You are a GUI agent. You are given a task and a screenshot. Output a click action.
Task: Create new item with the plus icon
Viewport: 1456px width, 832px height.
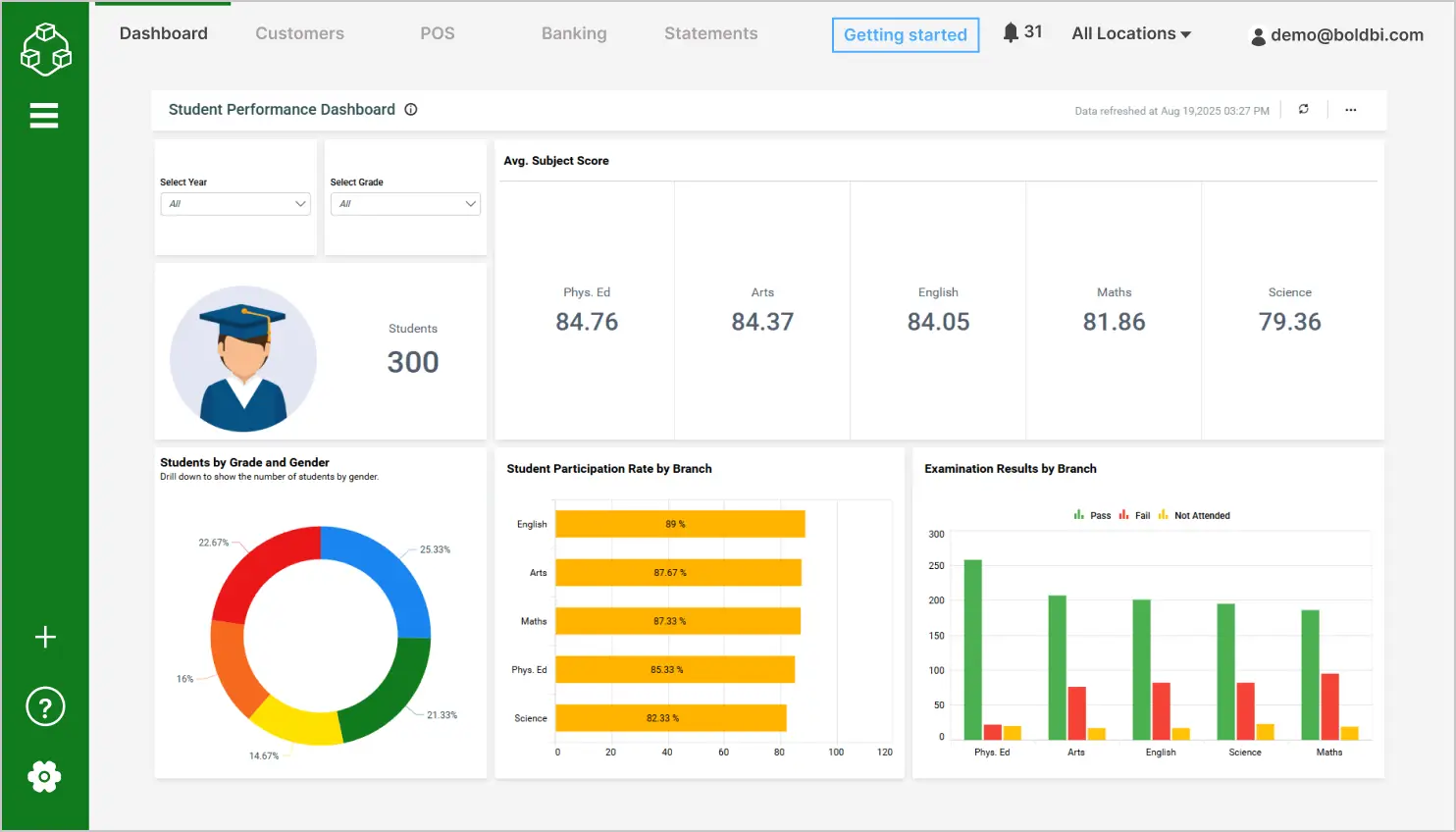[44, 637]
